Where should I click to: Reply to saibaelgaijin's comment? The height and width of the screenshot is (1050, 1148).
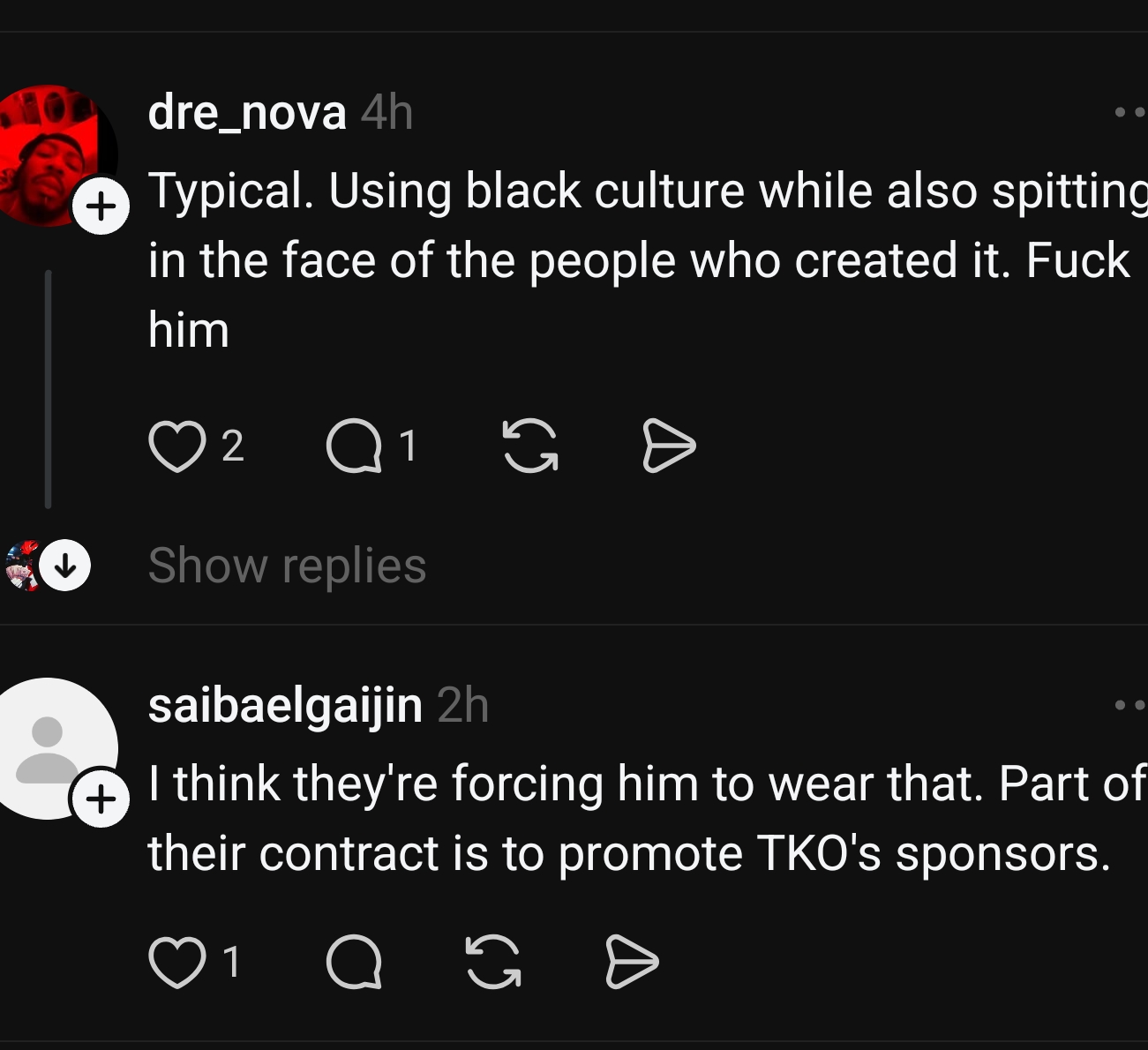click(x=354, y=961)
